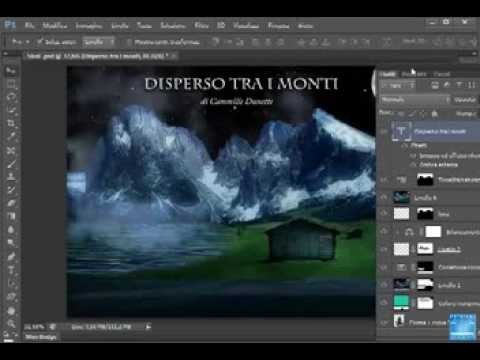480x360 pixels.
Task: Select the Path Selection tool
Action: pyautogui.click(x=11, y=283)
